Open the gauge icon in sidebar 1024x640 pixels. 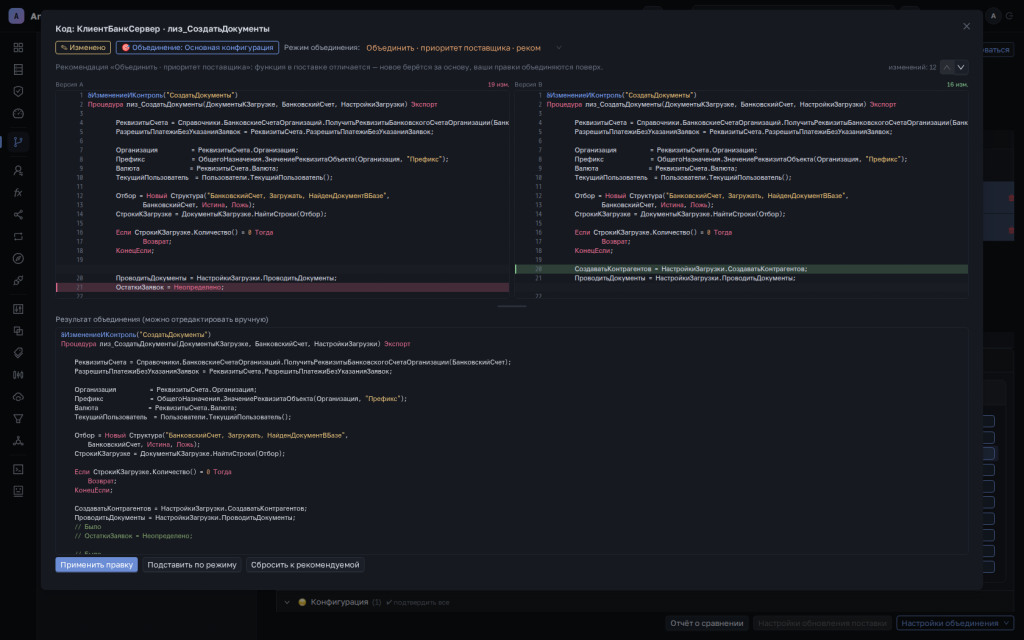point(18,114)
